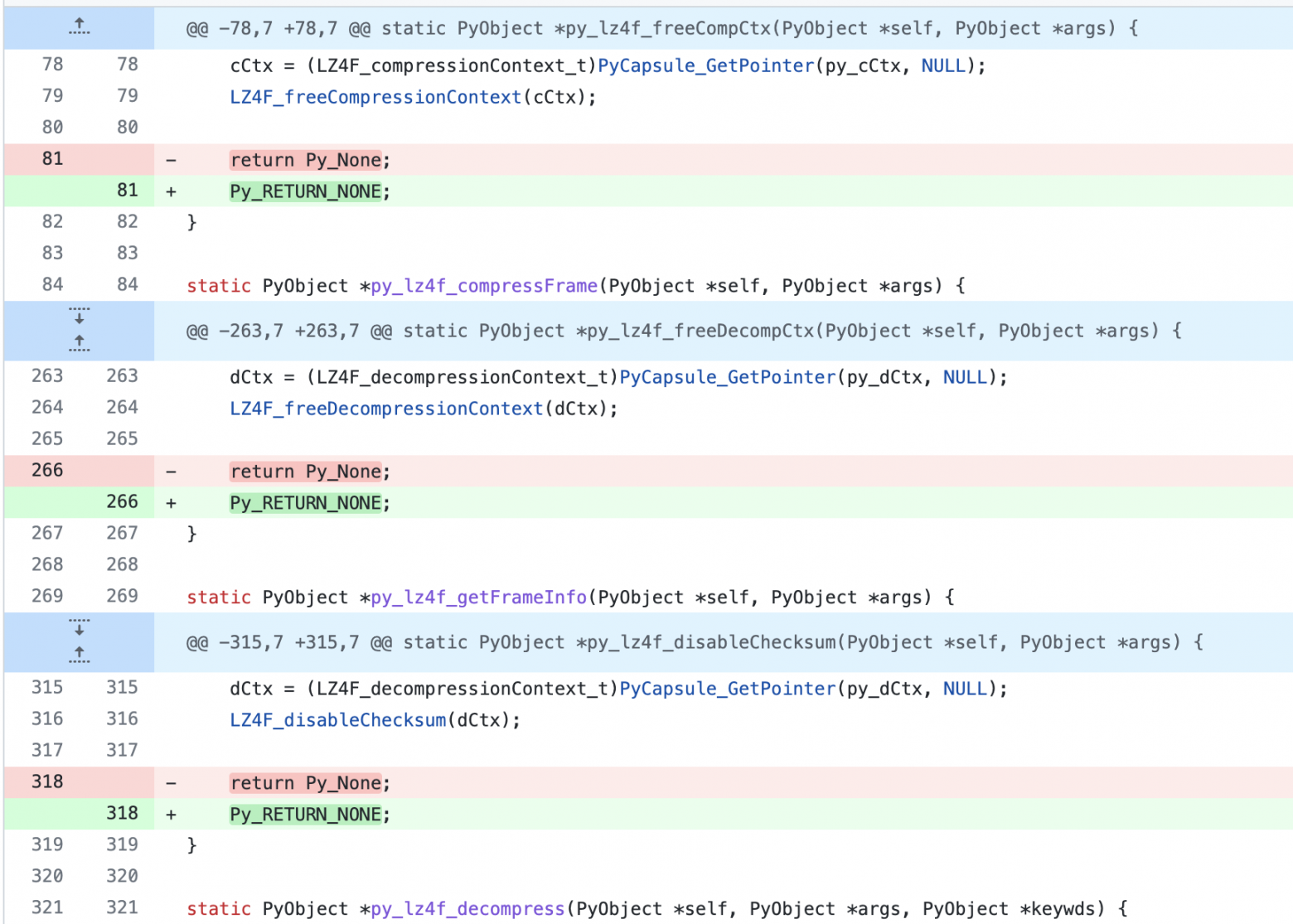1293x924 pixels.
Task: Select deleted line number 81
Action: pos(52,158)
